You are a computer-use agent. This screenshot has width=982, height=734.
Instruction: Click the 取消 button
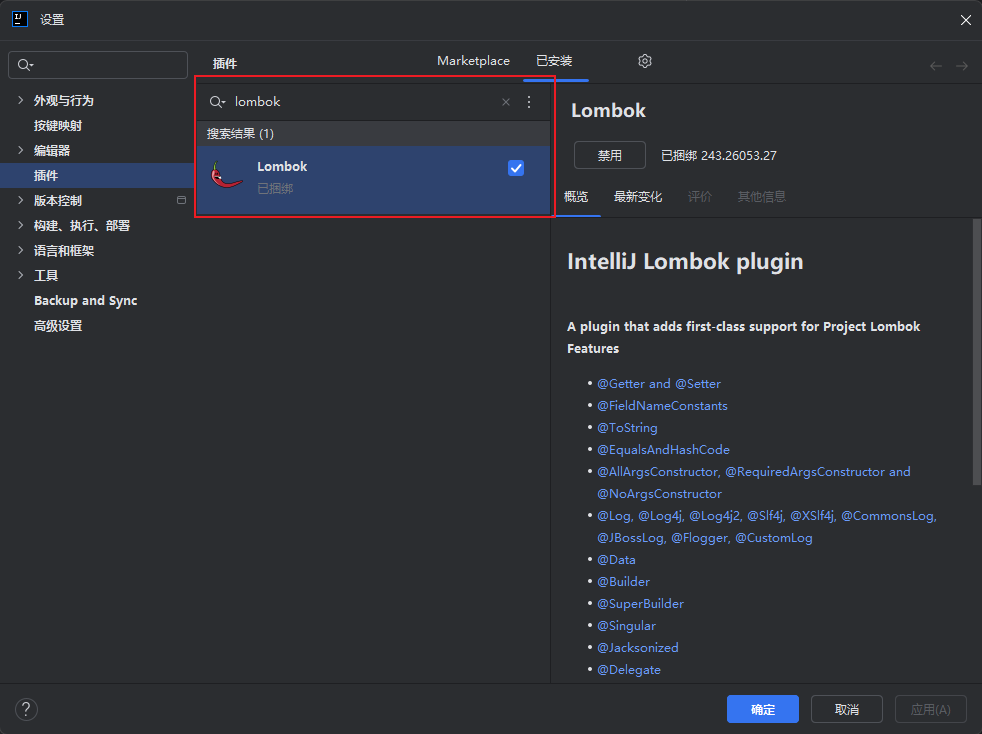point(846,709)
